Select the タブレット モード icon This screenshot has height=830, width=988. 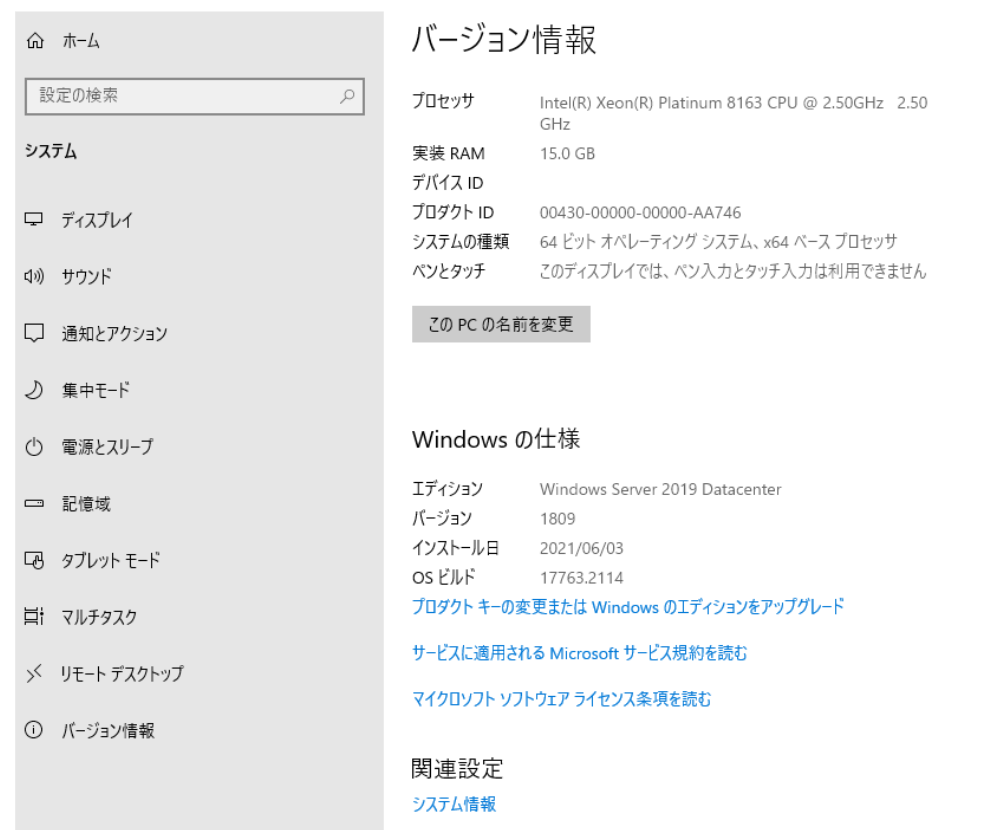pyautogui.click(x=34, y=561)
